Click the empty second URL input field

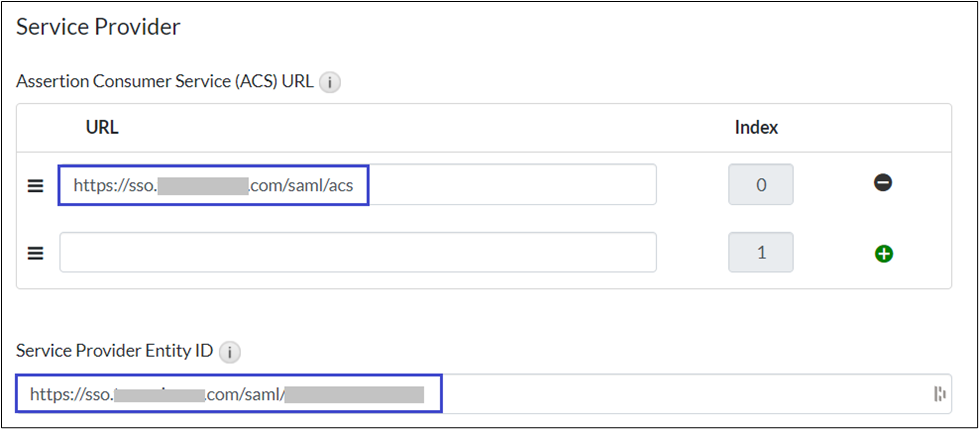click(357, 253)
